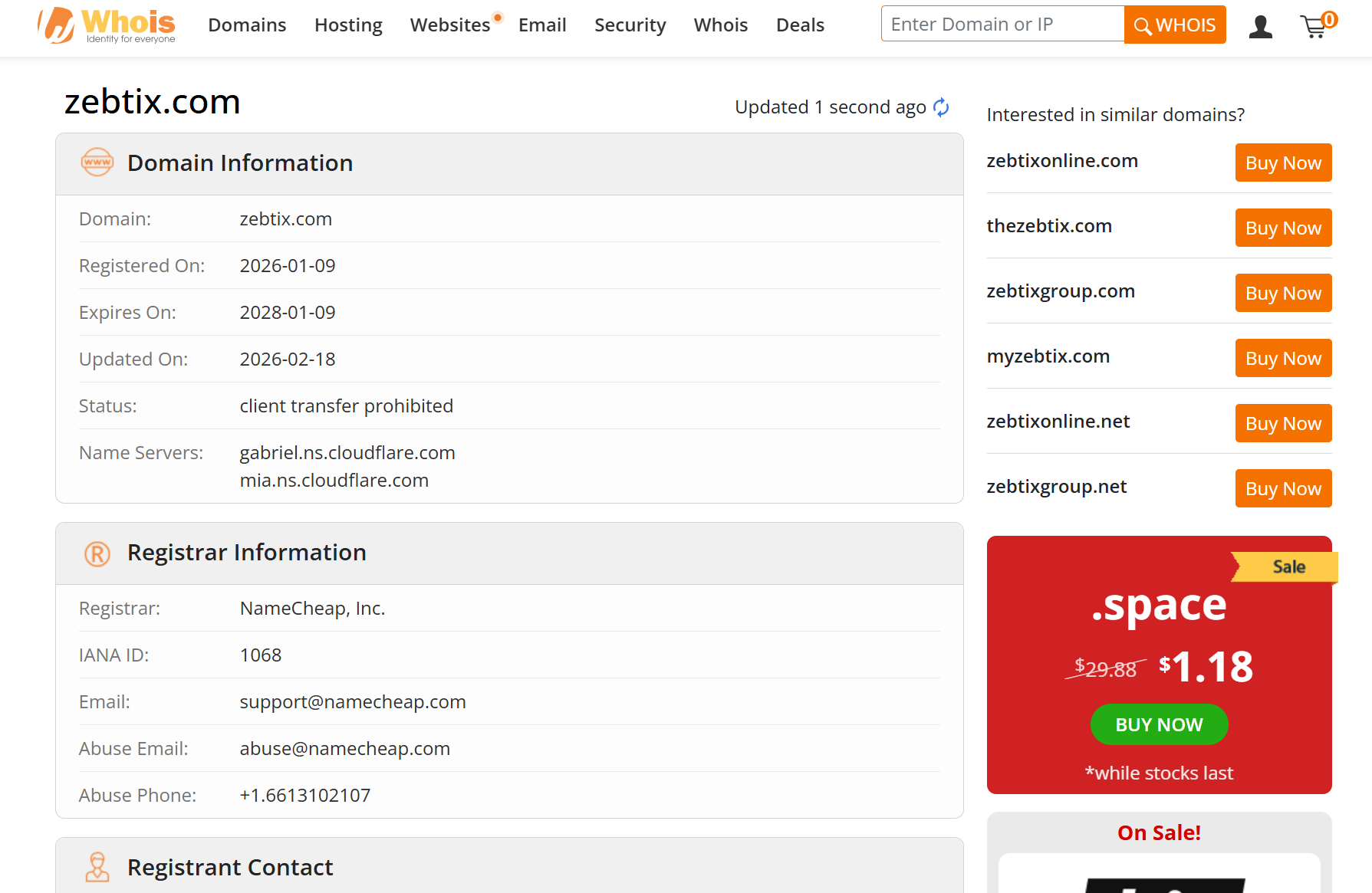Click 'Updated 1 second ago' text
The width and height of the screenshot is (1372, 893).
click(831, 107)
